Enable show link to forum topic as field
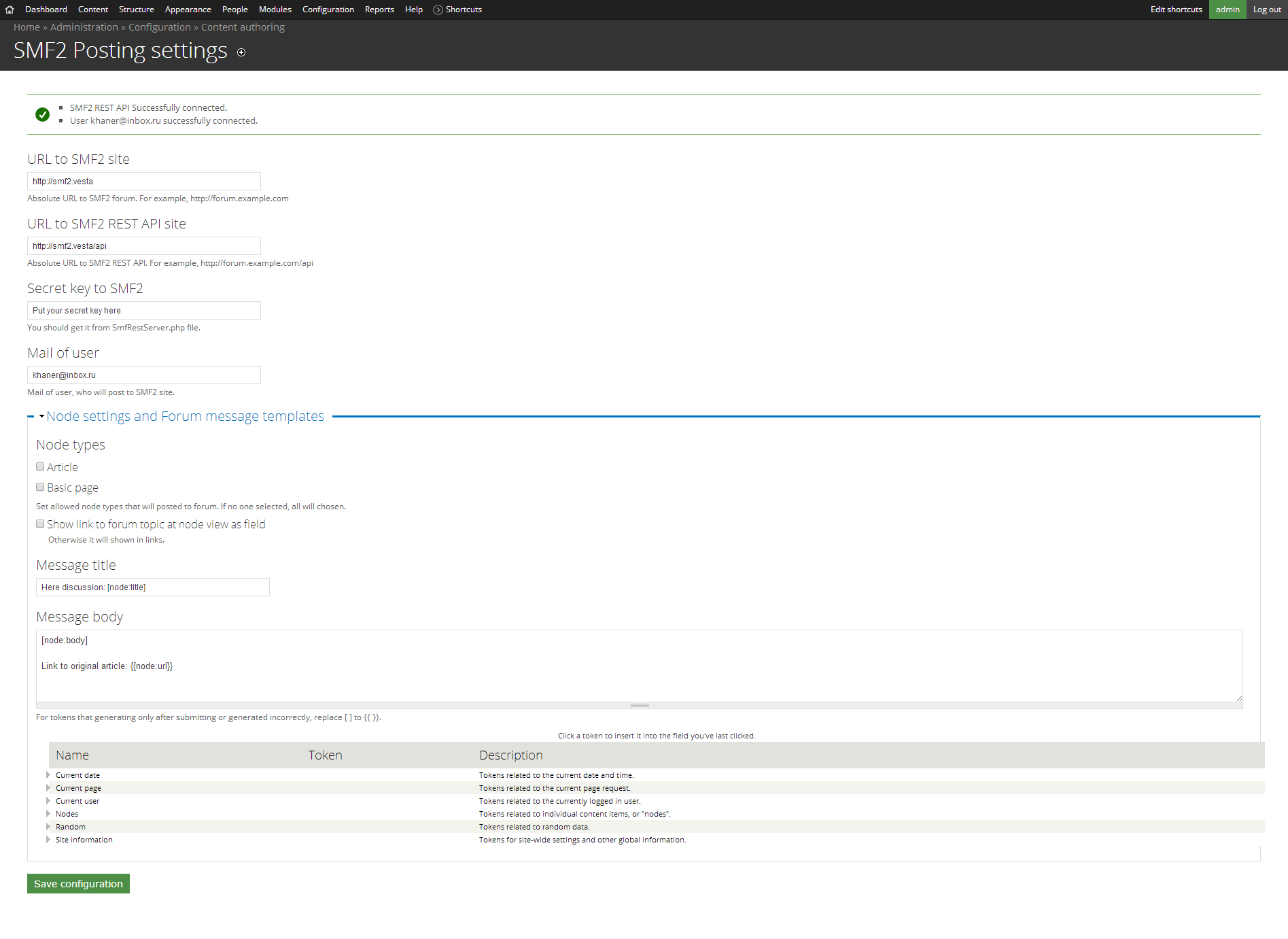This screenshot has width=1288, height=939. pos(40,524)
